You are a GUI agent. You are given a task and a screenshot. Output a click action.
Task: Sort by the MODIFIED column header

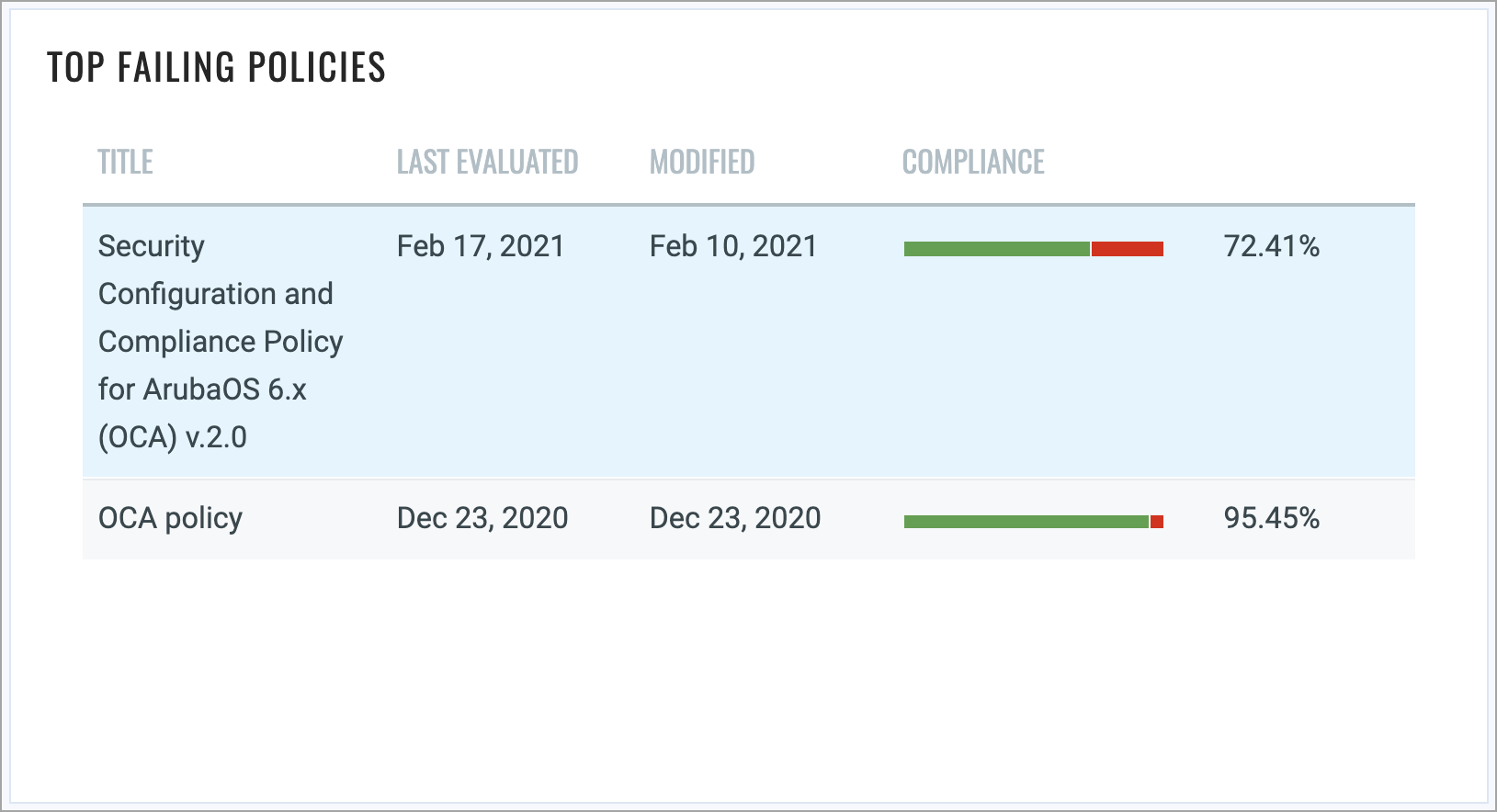[702, 162]
